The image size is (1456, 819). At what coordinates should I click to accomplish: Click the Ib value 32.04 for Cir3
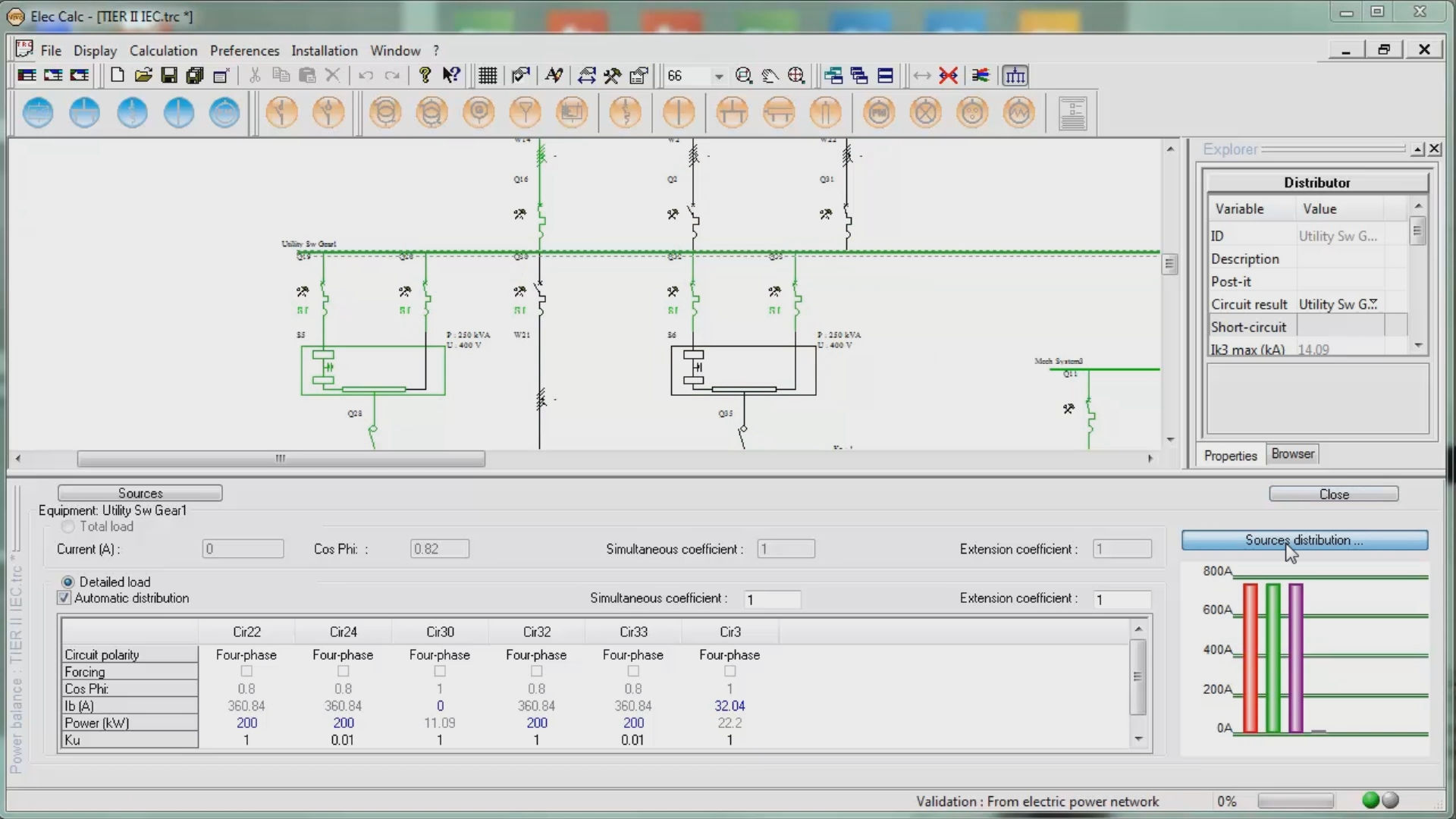click(730, 705)
